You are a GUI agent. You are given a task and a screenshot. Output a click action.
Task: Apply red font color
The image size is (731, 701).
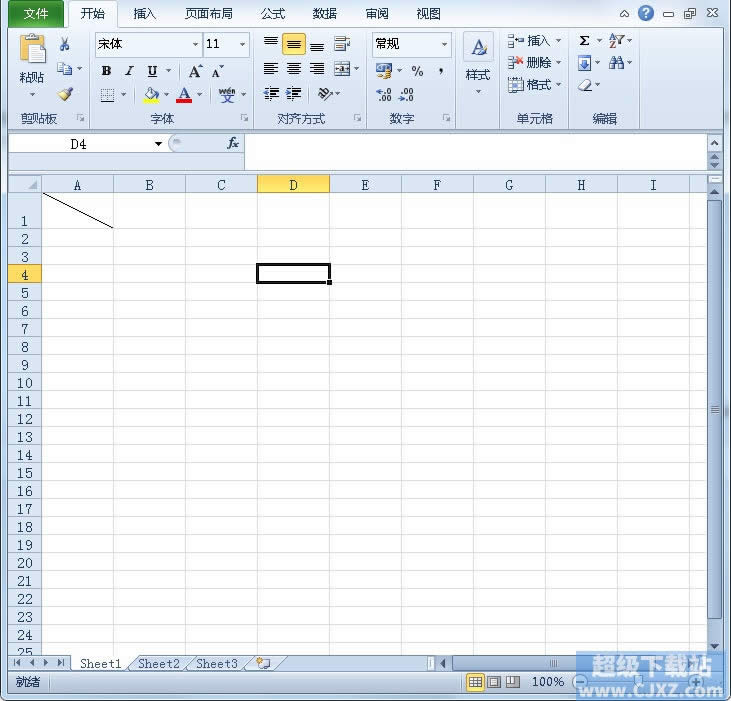pos(184,95)
